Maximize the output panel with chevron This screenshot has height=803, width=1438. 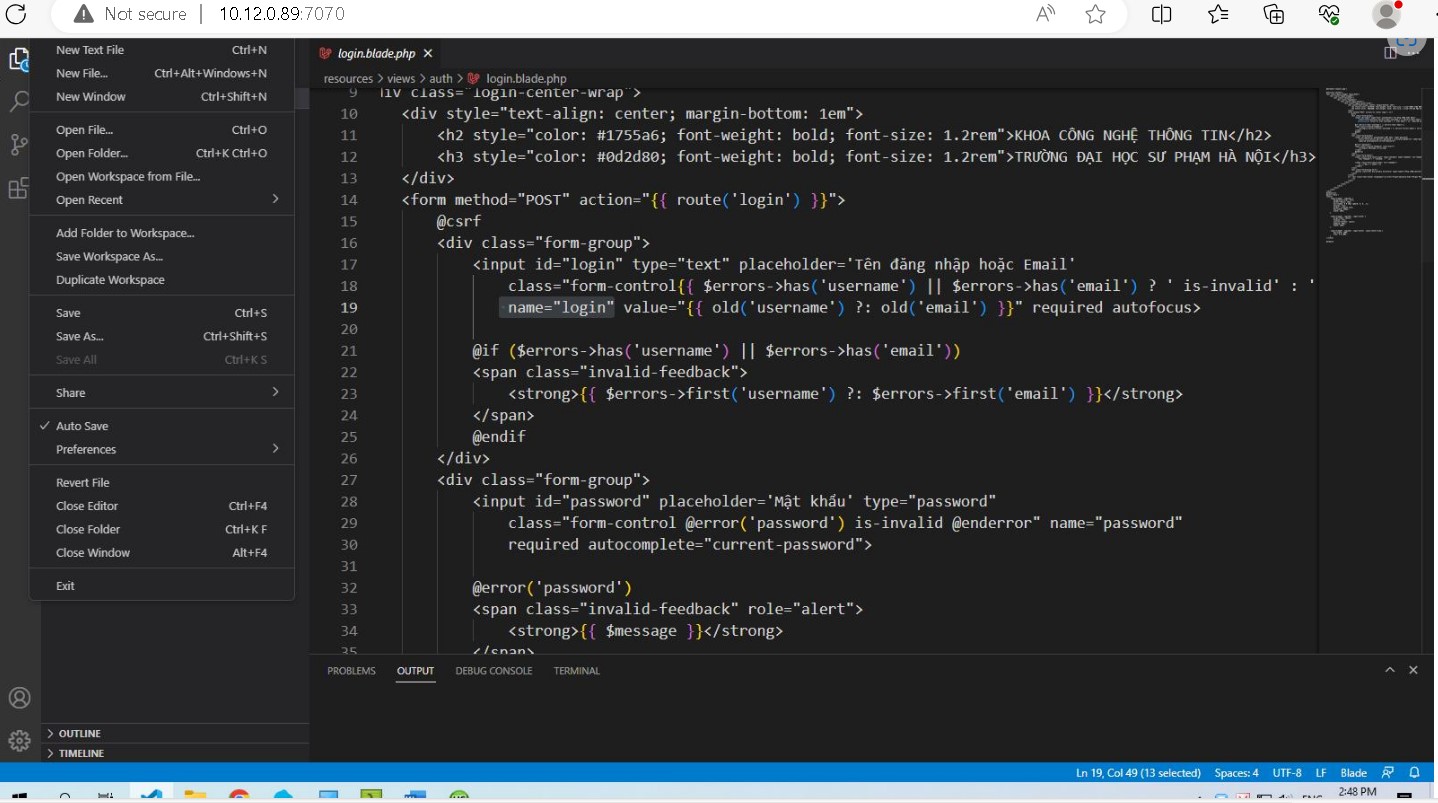[1390, 670]
